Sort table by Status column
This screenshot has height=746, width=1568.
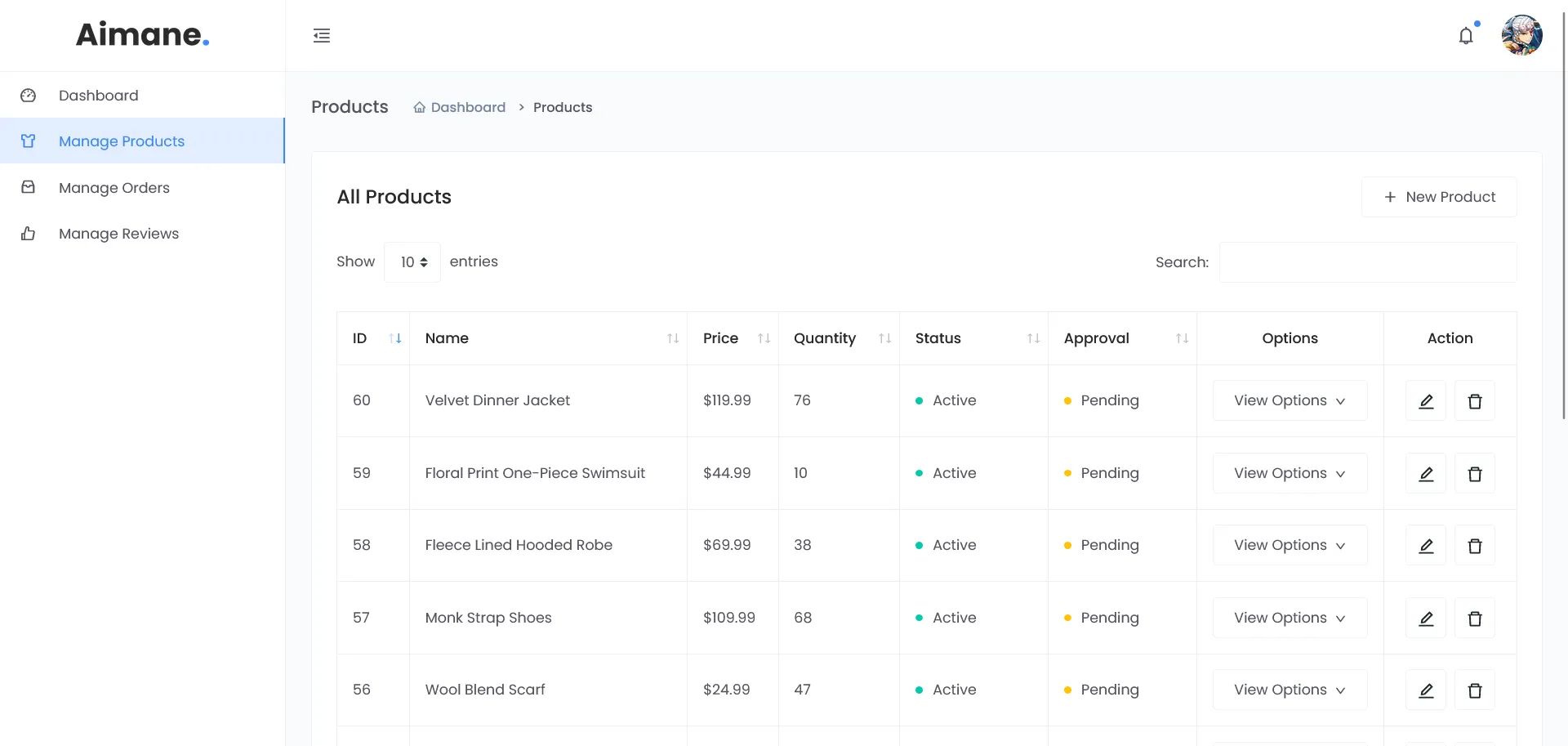coord(973,338)
